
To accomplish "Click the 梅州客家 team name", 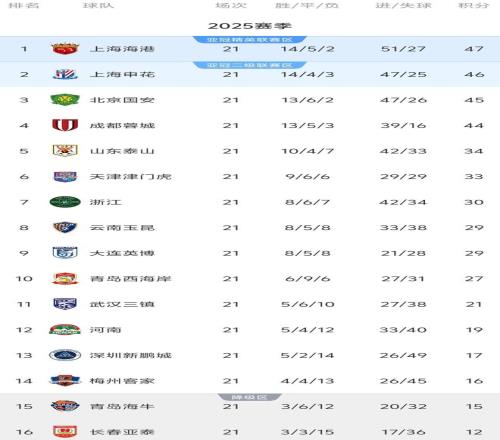I will (122, 381).
